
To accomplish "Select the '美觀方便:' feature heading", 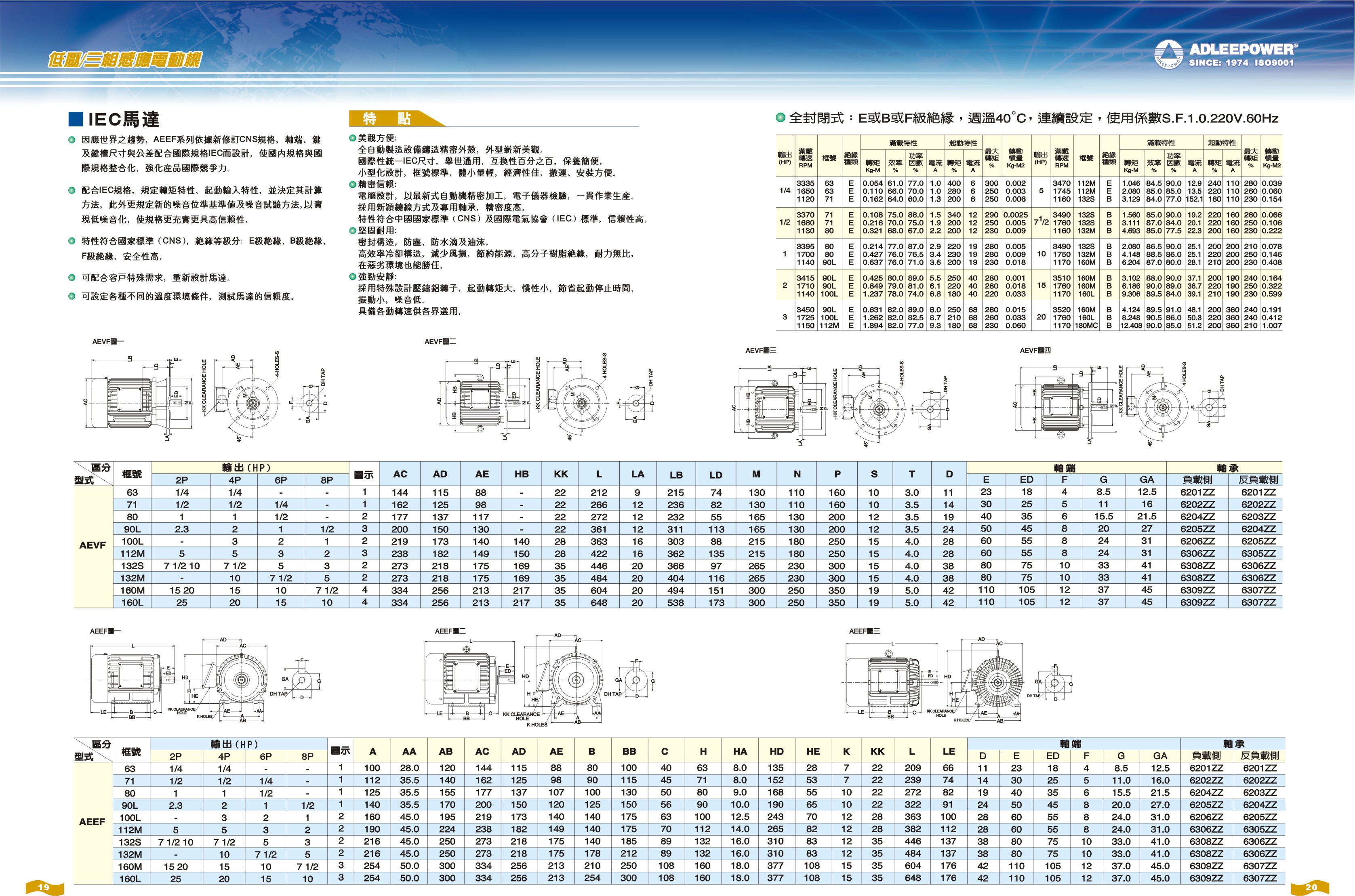I will click(377, 138).
